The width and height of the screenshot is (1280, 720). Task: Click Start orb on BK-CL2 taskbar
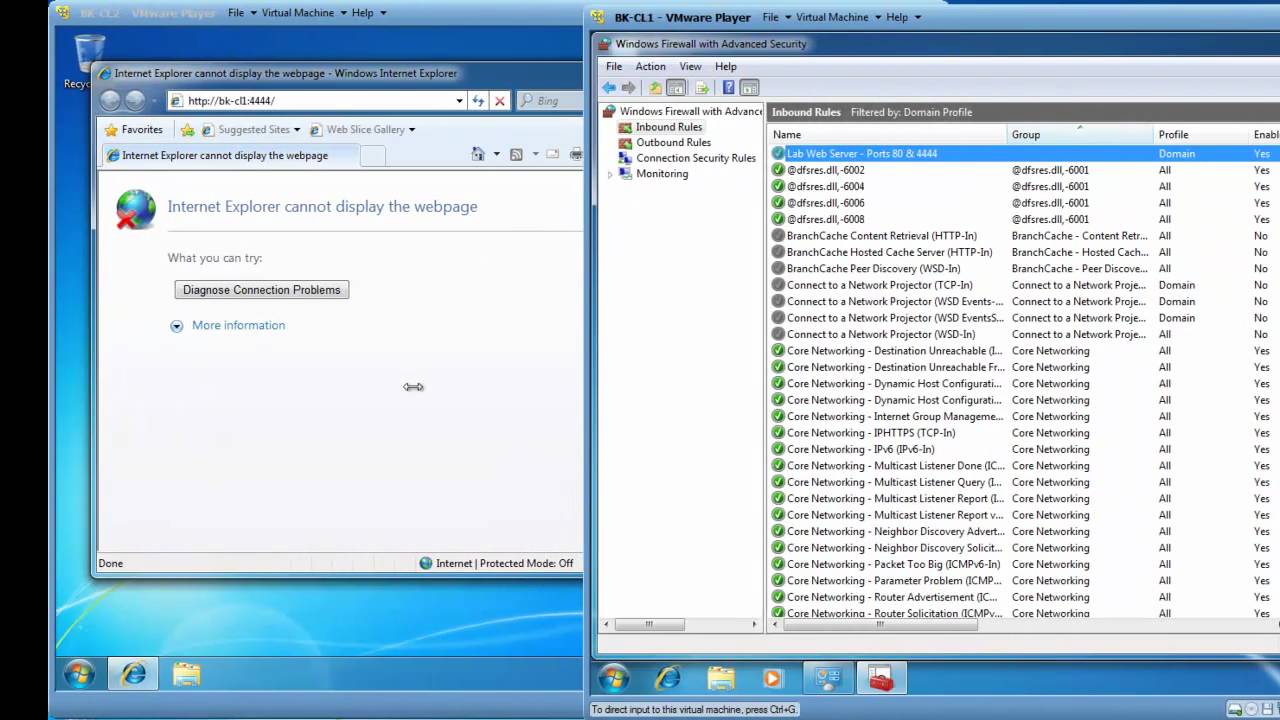pyautogui.click(x=80, y=674)
